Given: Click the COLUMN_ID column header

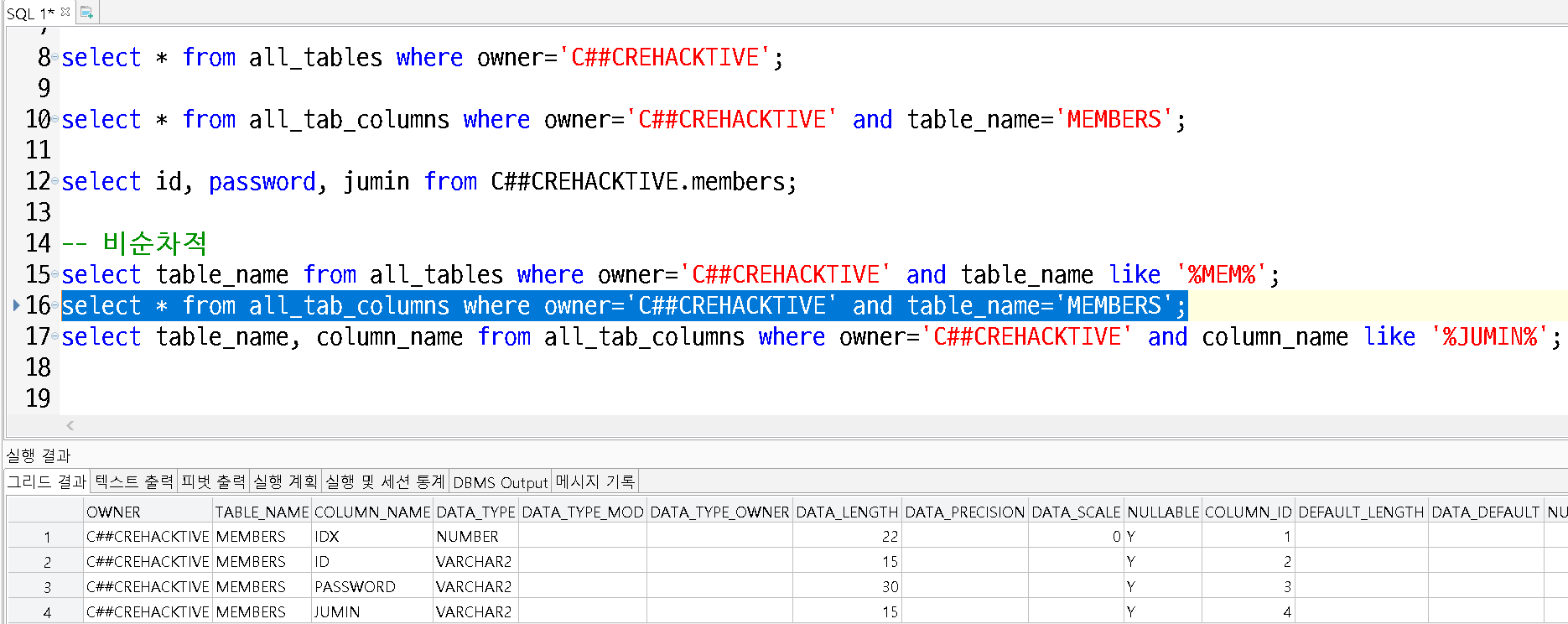Looking at the screenshot, I should [1249, 512].
